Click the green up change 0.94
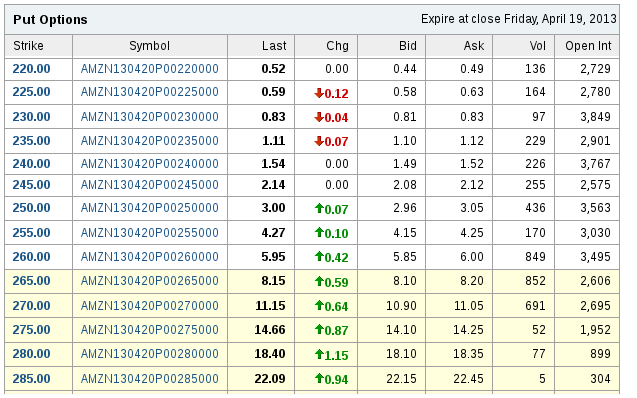The height and width of the screenshot is (398, 637). pyautogui.click(x=332, y=379)
